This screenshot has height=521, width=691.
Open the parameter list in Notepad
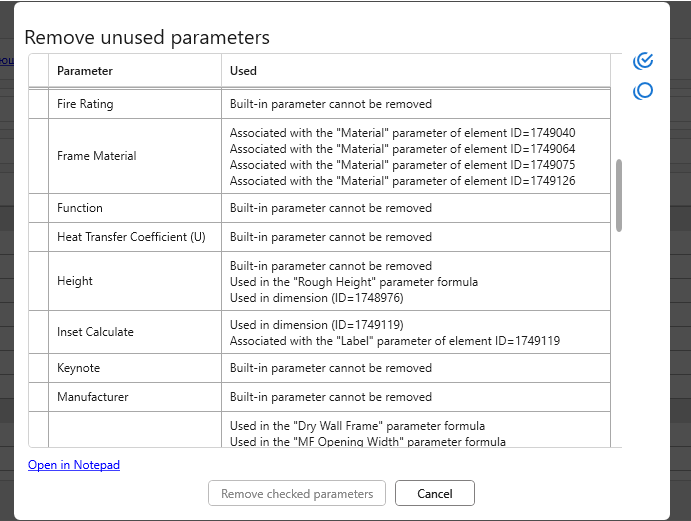[x=74, y=465]
